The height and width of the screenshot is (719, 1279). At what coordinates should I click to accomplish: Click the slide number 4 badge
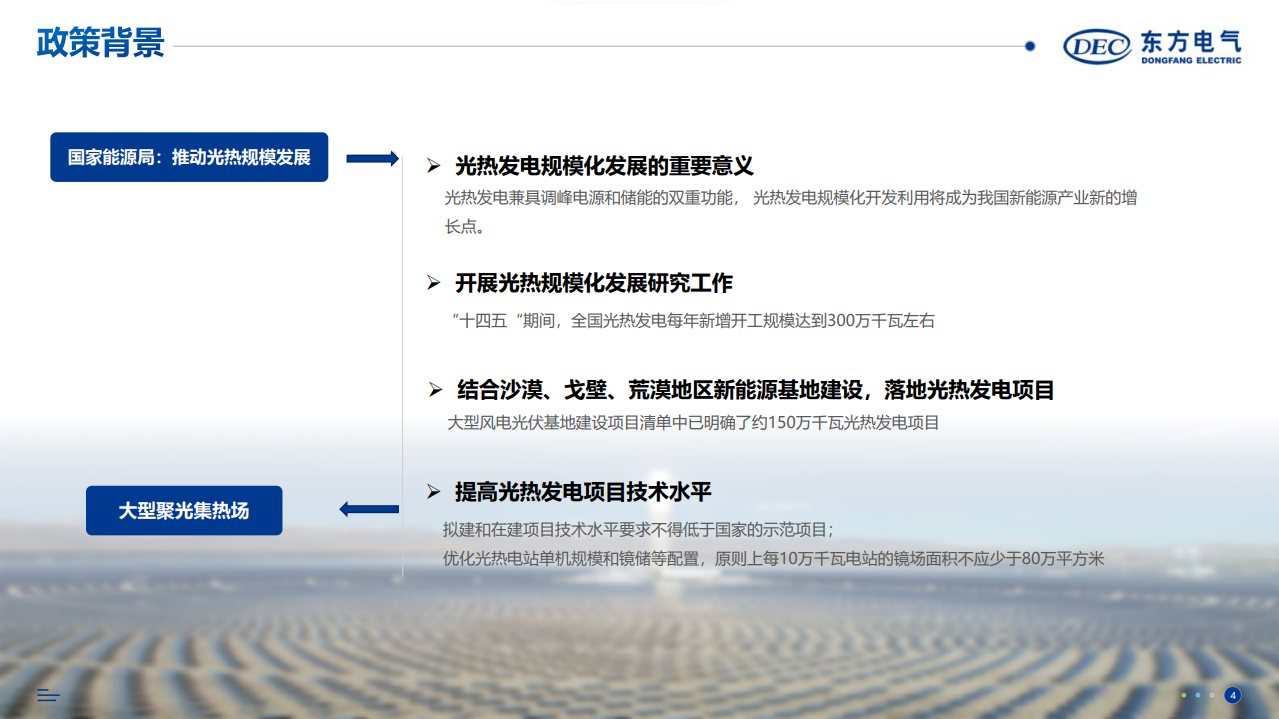tap(1233, 695)
